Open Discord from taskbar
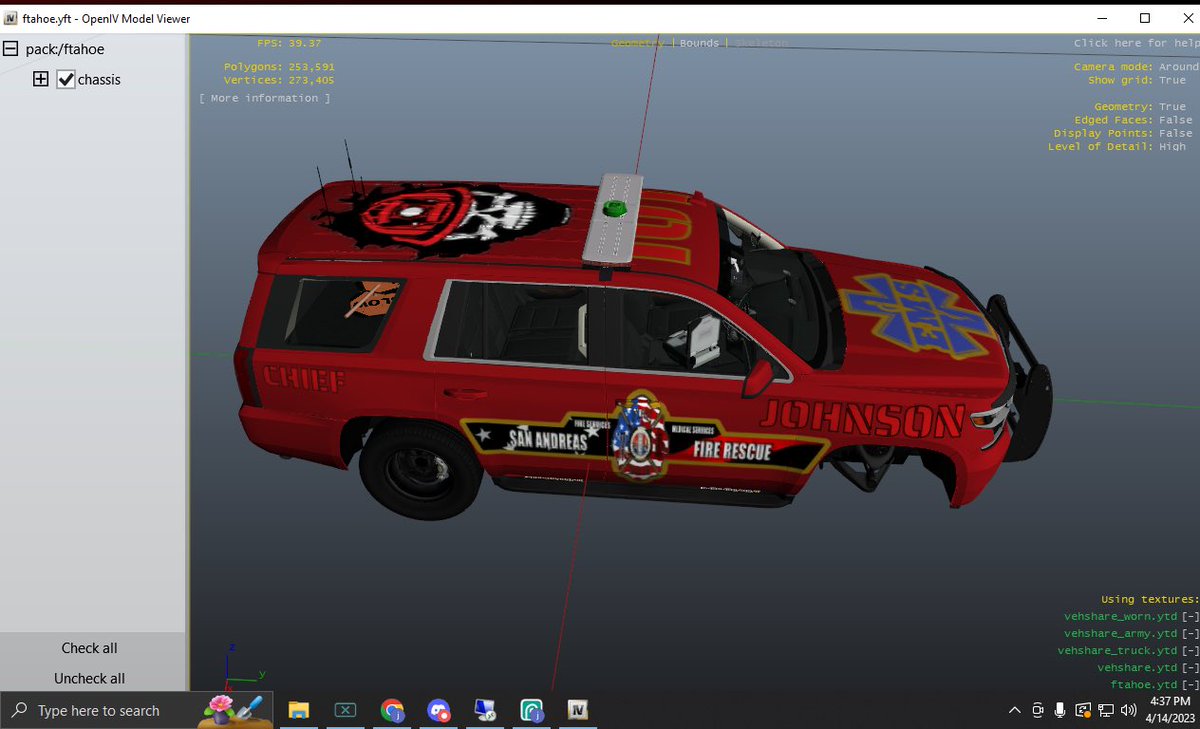 438,710
